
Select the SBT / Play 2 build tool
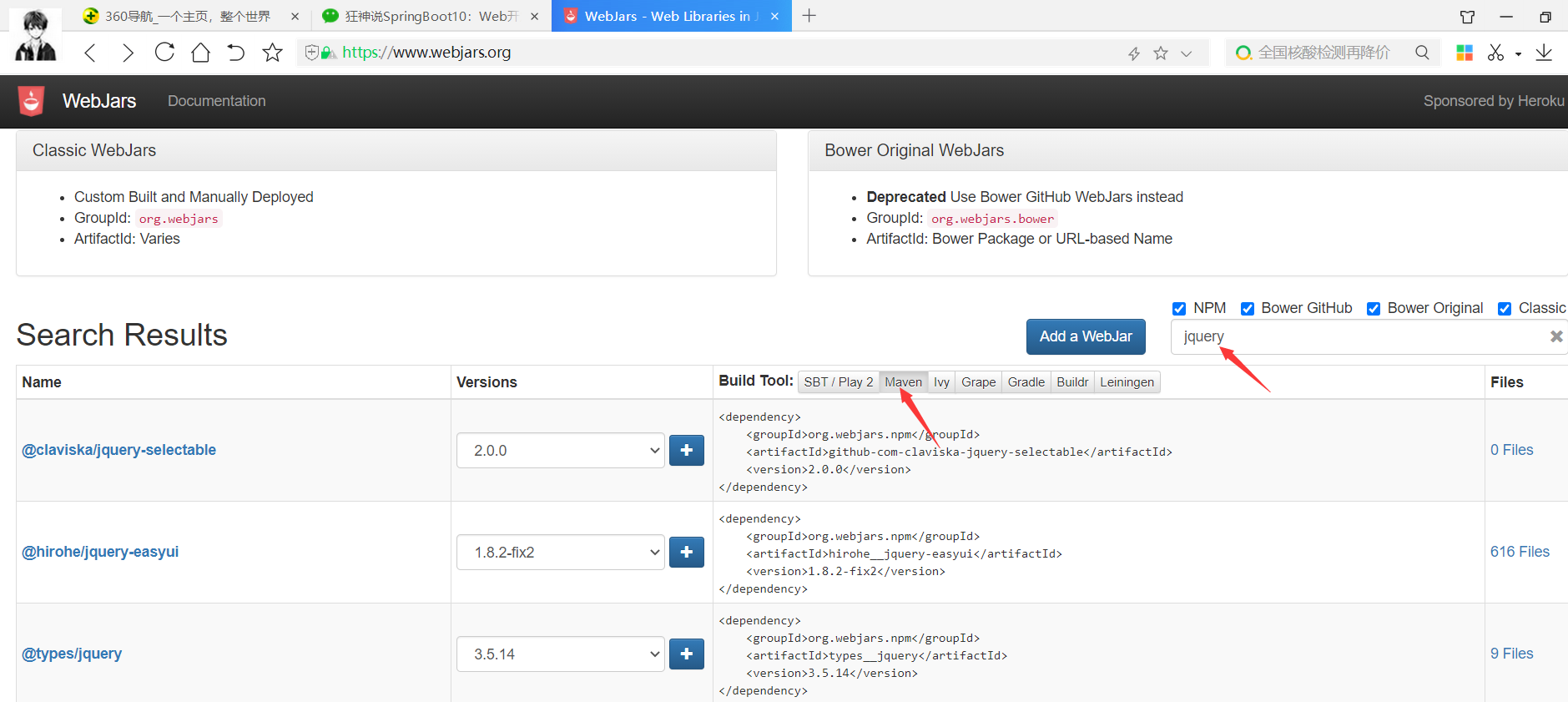point(839,382)
